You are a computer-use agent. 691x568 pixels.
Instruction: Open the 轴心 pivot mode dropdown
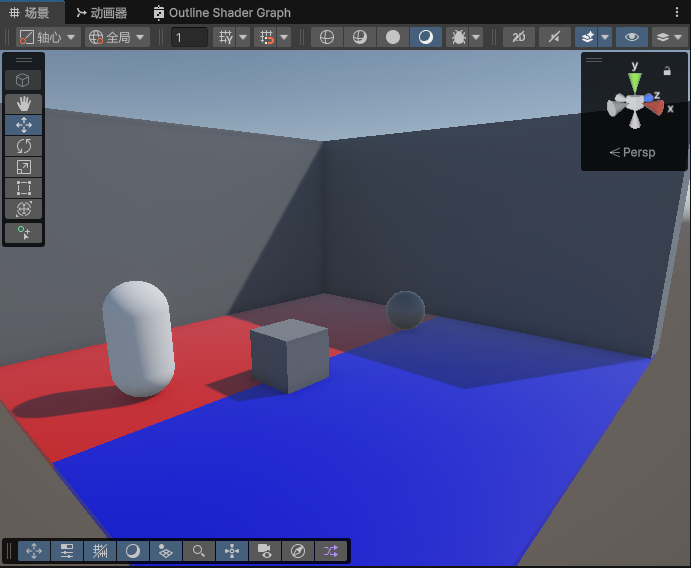point(48,37)
